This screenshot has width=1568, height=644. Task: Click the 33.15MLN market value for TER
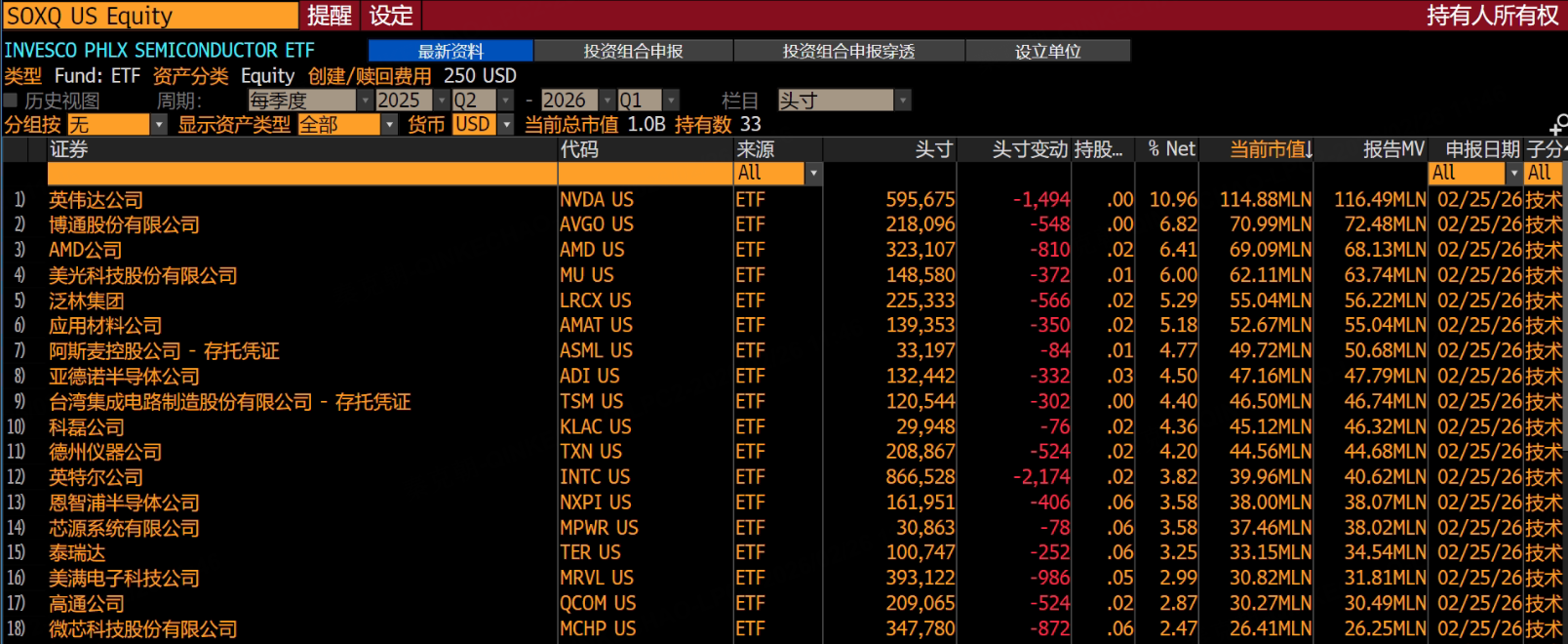[x=1270, y=552]
